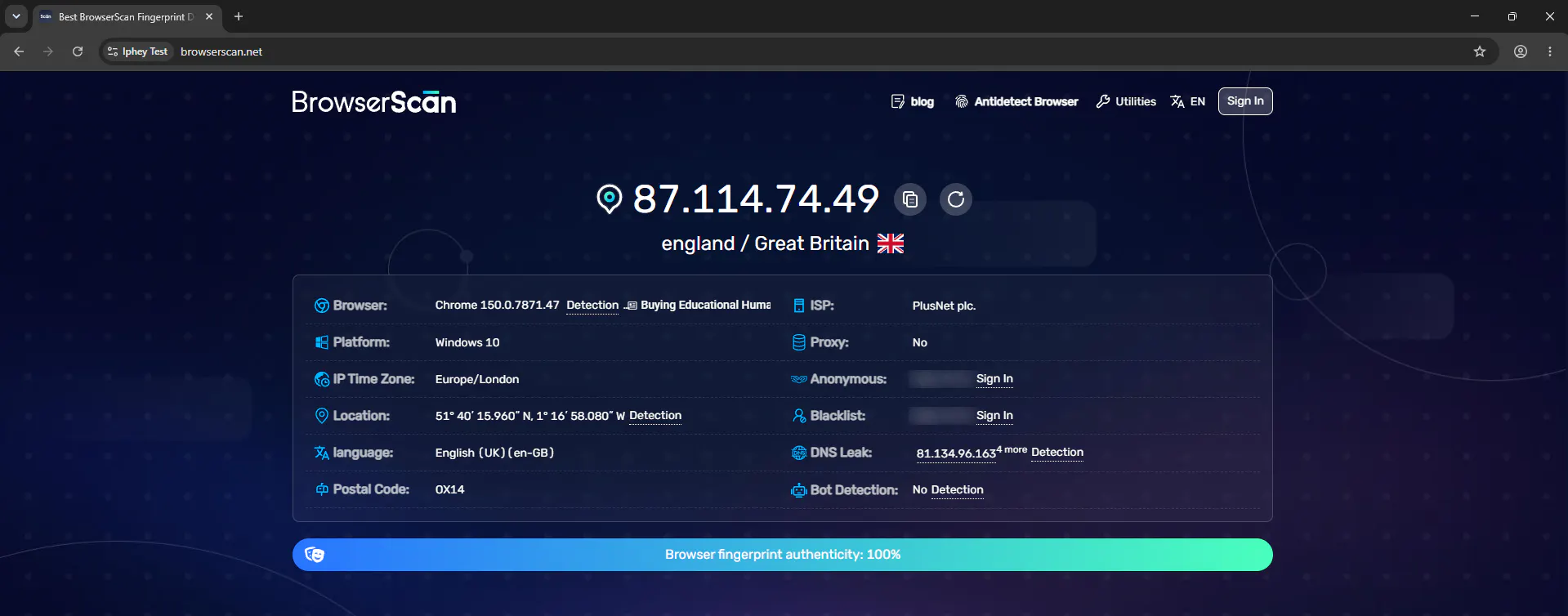Click the mask icon on the authenticity bar
The width and height of the screenshot is (1568, 616).
coord(315,555)
